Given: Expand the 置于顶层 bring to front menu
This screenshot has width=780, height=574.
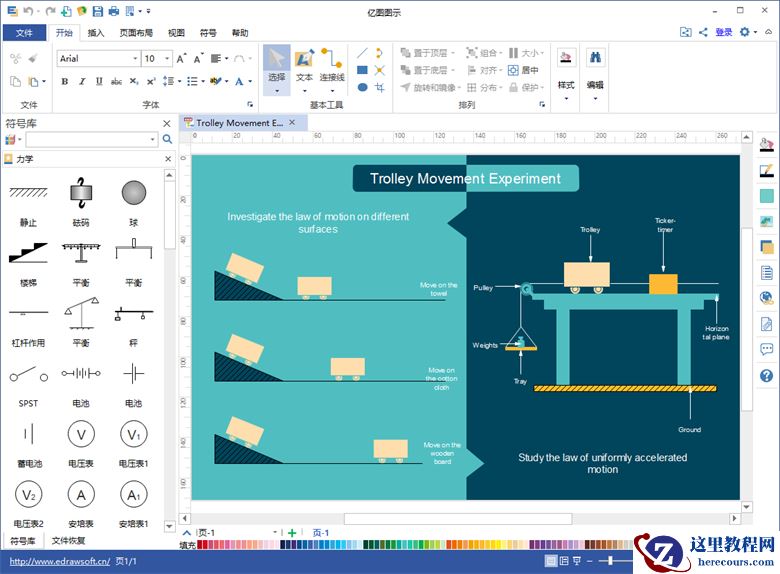Looking at the screenshot, I should 427,53.
